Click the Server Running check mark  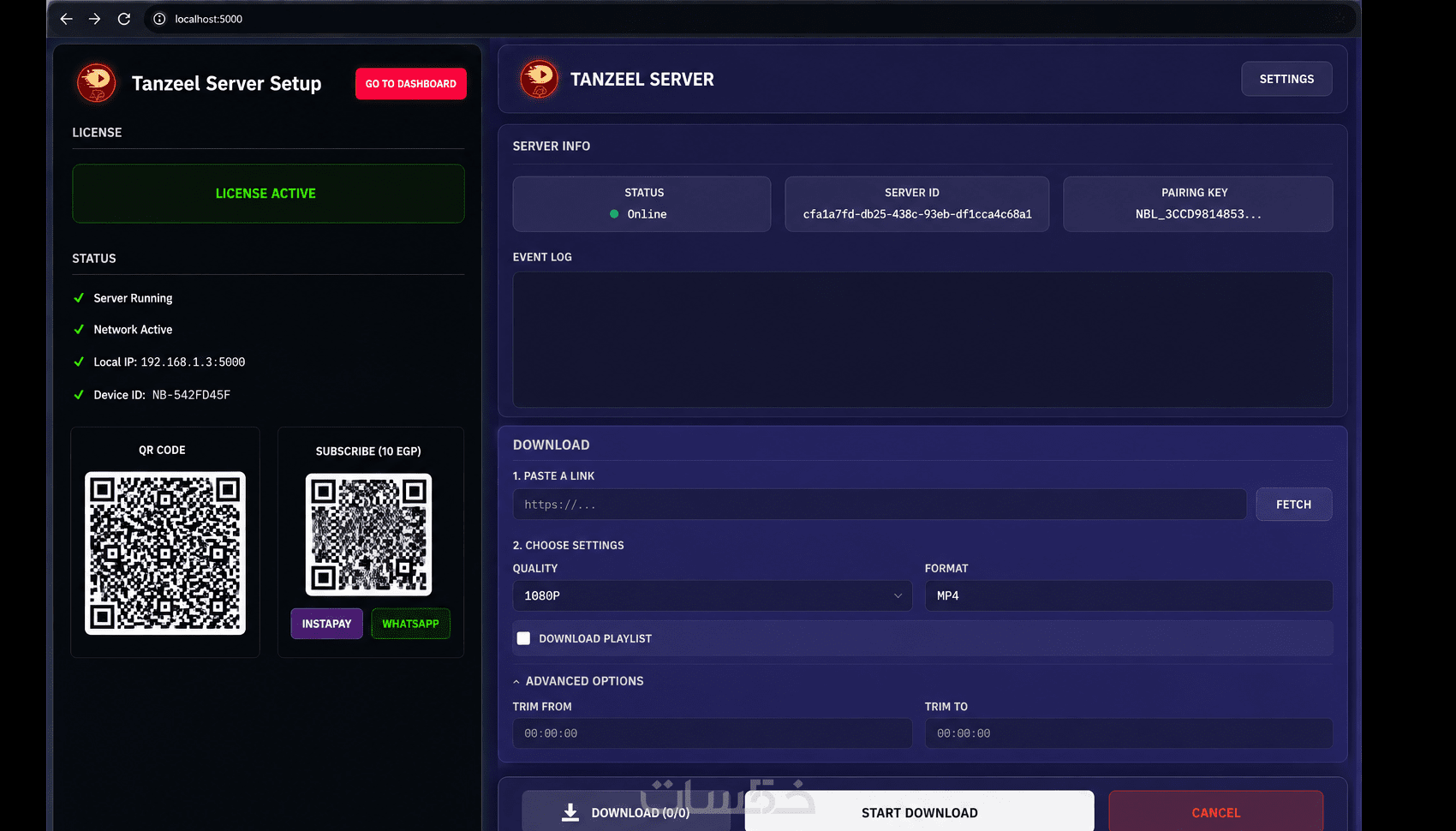coord(79,298)
